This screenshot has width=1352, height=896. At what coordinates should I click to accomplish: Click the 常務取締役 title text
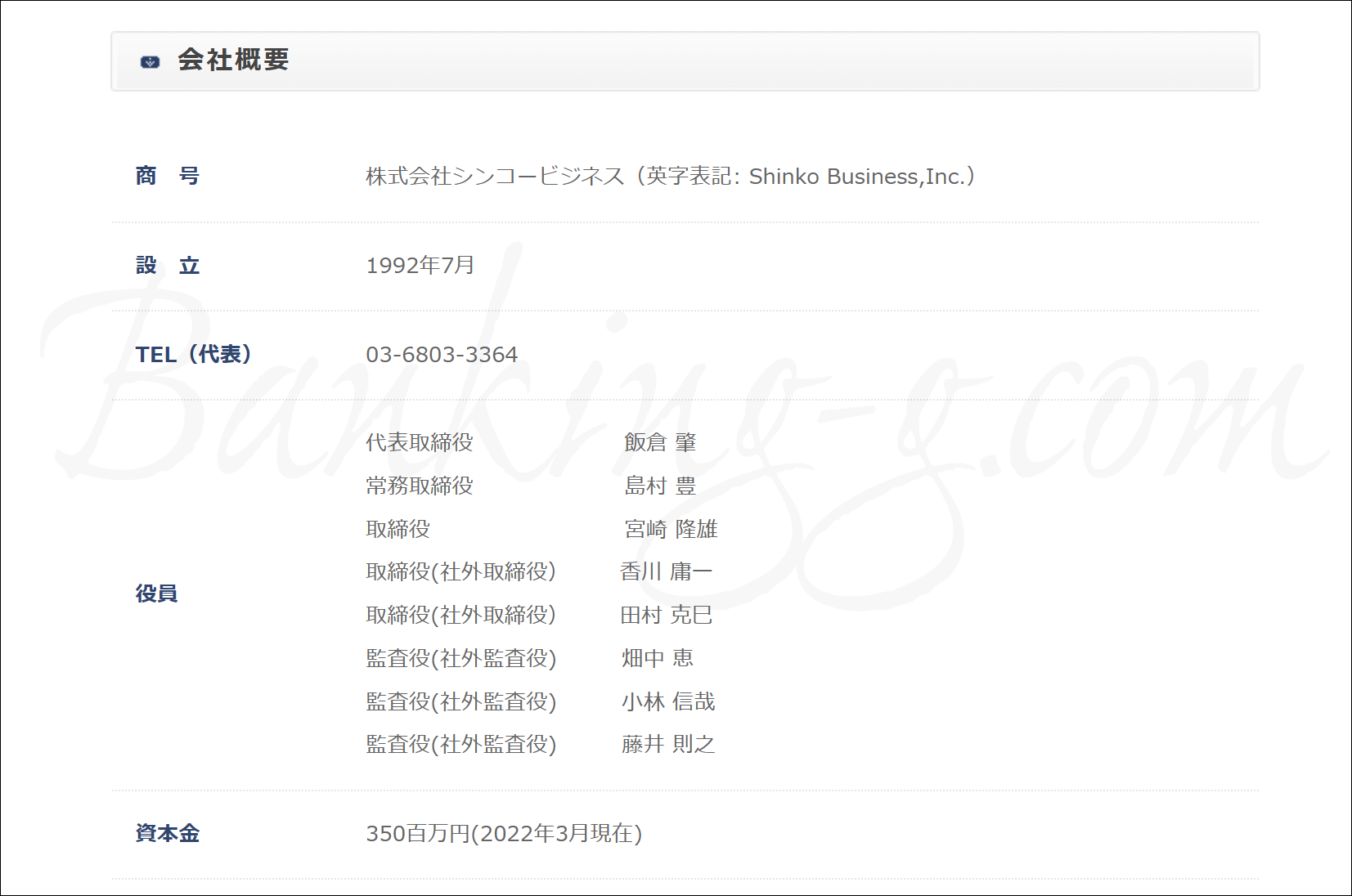pyautogui.click(x=420, y=486)
